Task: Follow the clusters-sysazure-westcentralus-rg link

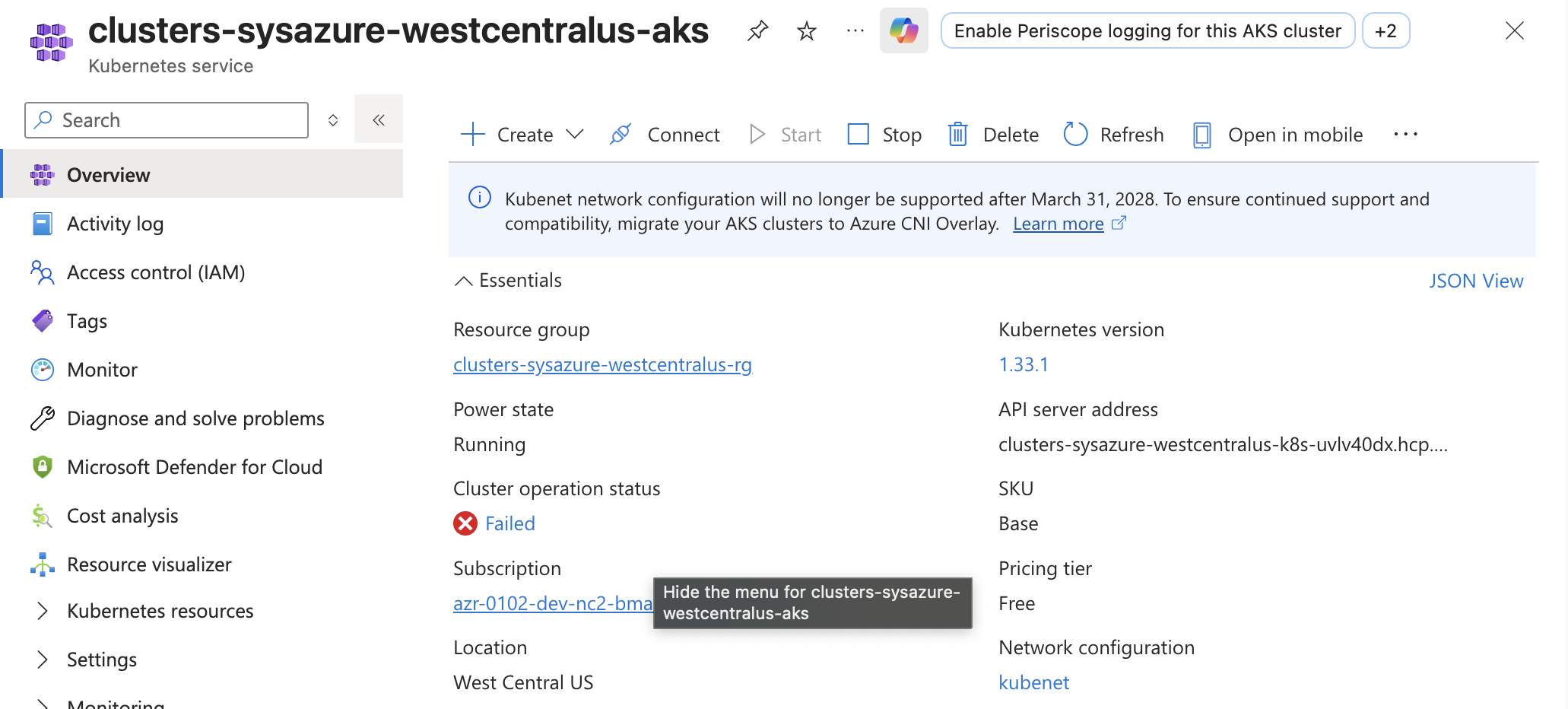Action: click(x=602, y=364)
